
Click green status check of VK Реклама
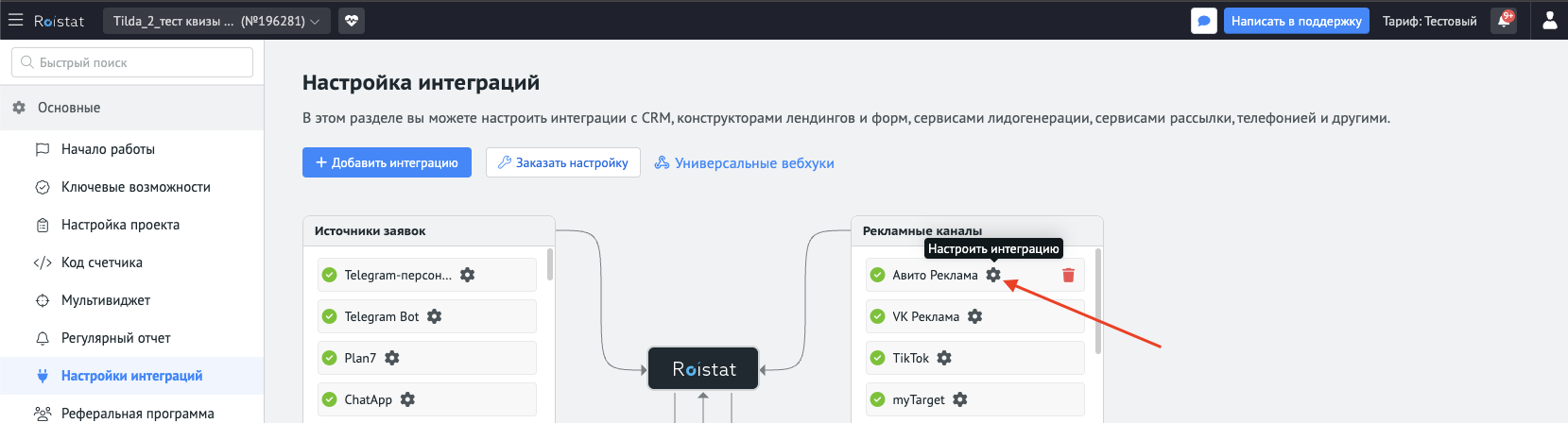coord(877,316)
